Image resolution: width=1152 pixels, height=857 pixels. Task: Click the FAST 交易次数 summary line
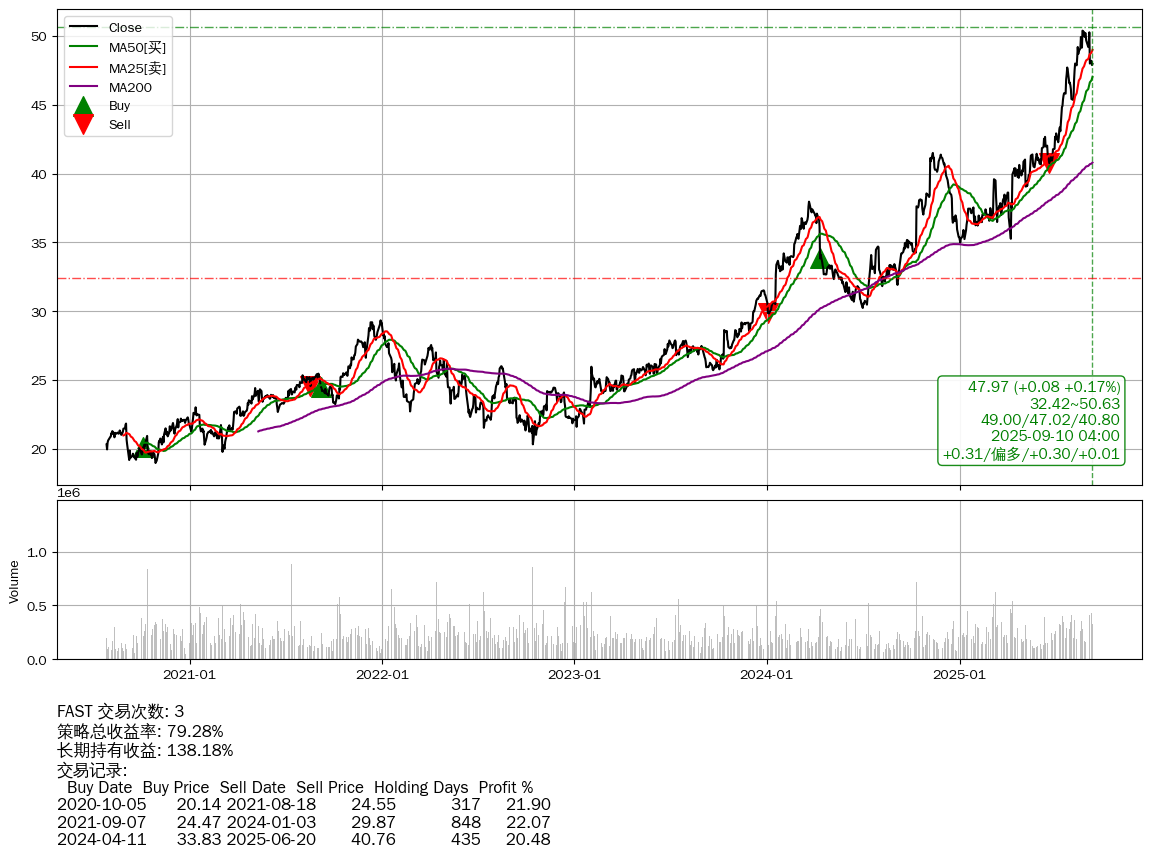[120, 712]
